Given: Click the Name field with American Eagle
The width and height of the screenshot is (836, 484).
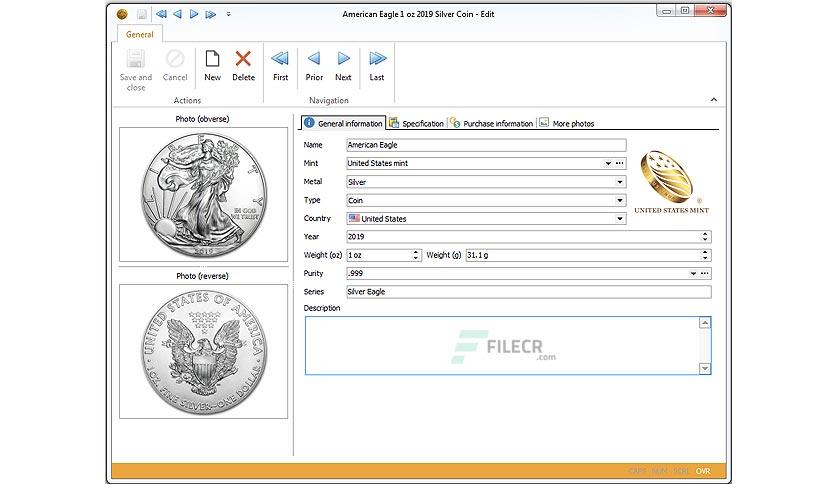Looking at the screenshot, I should coord(486,145).
